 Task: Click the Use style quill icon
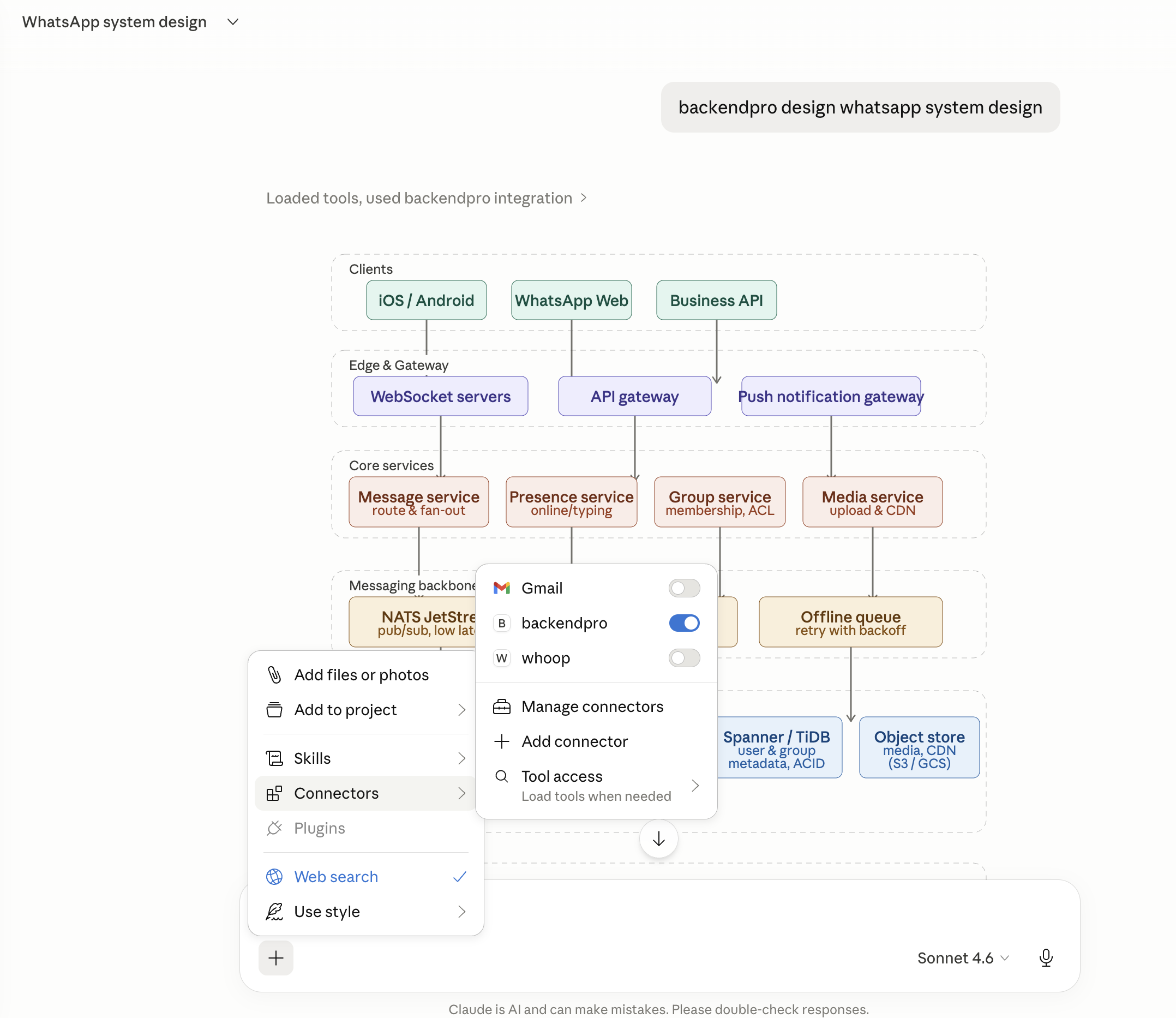[x=274, y=912]
